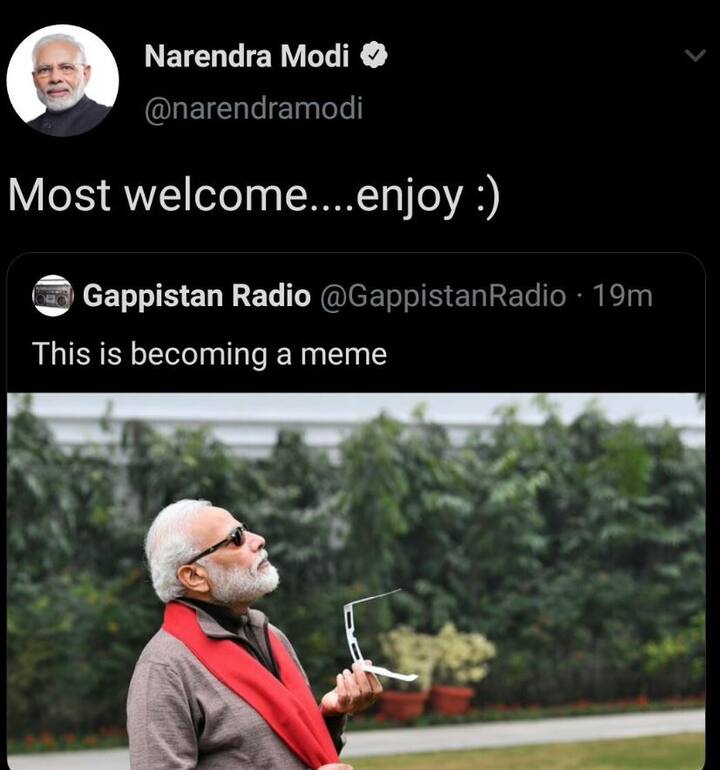Click the word "meme" in quoted tweet
The image size is (720, 770).
tap(350, 354)
